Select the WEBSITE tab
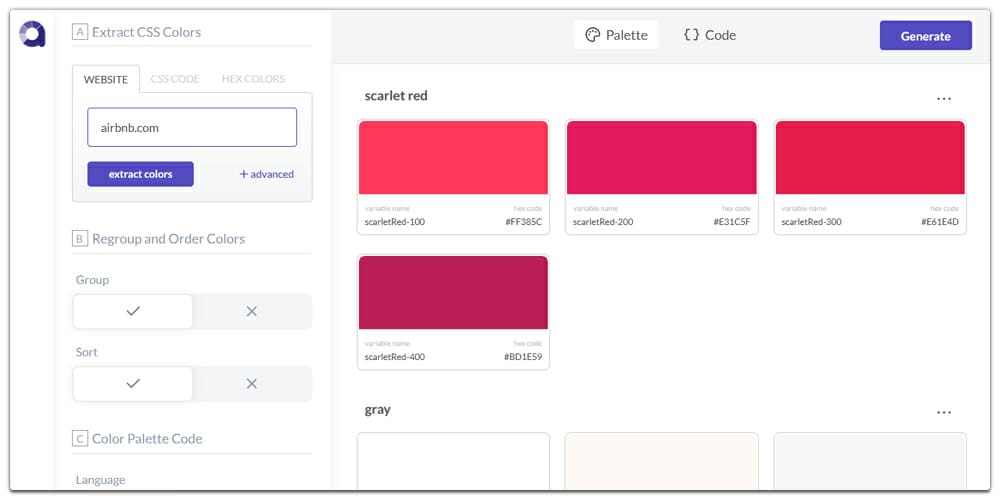1000x500 pixels. (x=105, y=79)
